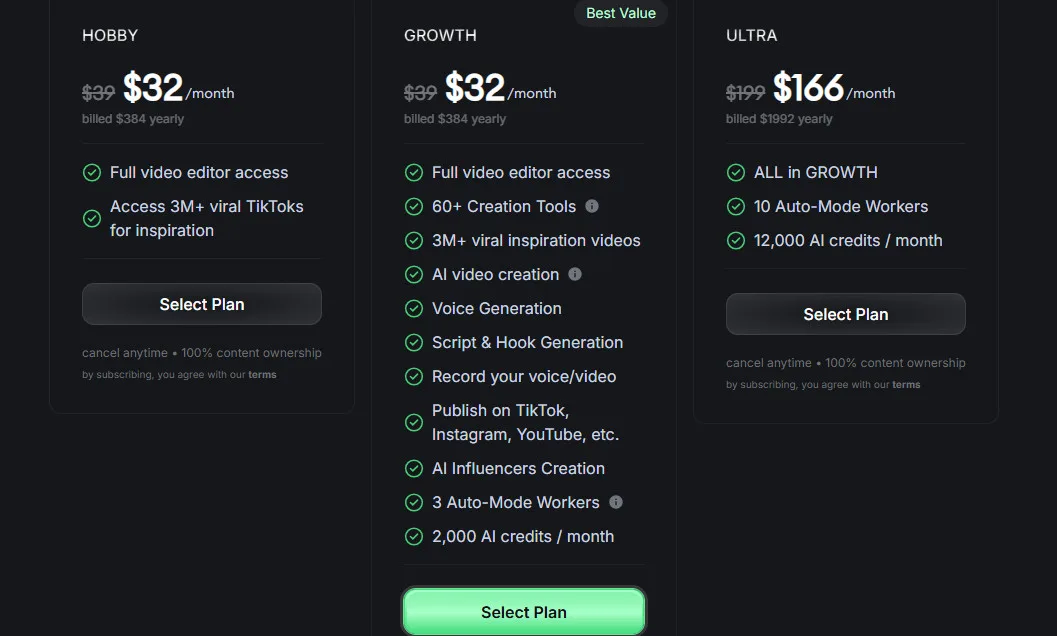Image resolution: width=1057 pixels, height=636 pixels.
Task: Click the info icon next to AI video creation
Action: coord(576,274)
